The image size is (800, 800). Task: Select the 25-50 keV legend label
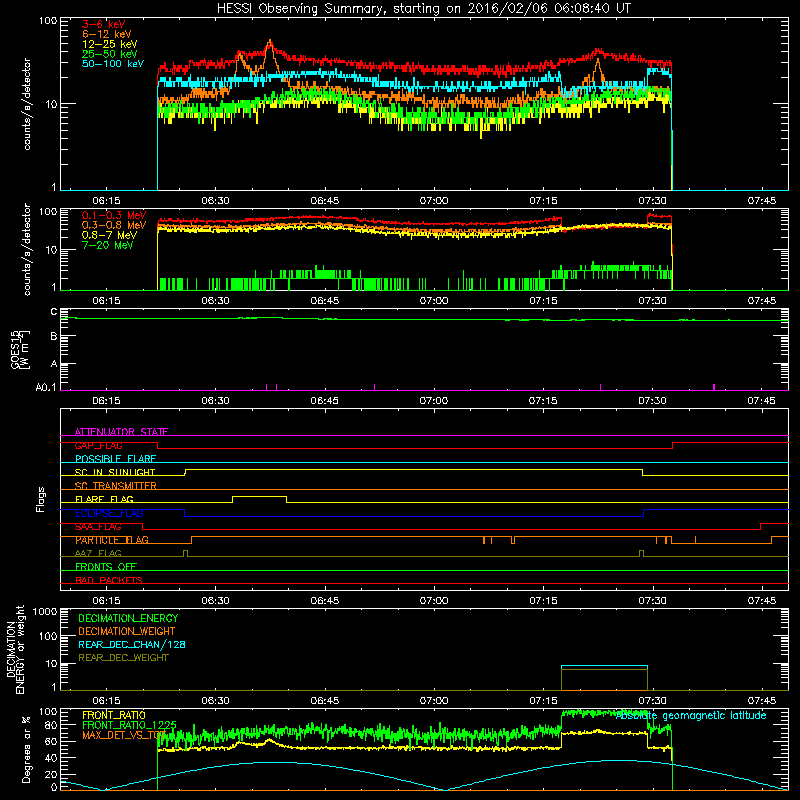(109, 54)
